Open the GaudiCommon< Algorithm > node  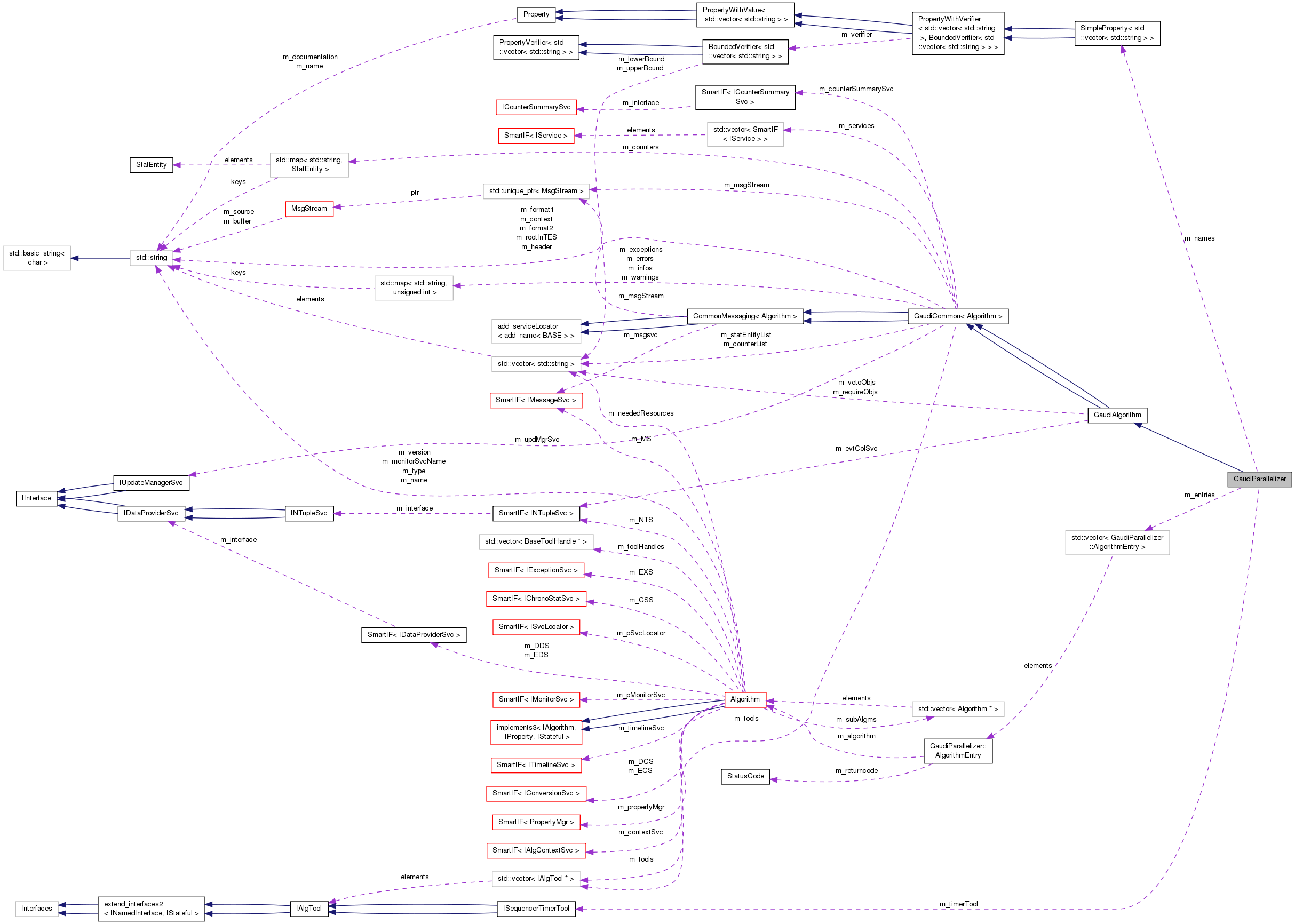tap(958, 316)
